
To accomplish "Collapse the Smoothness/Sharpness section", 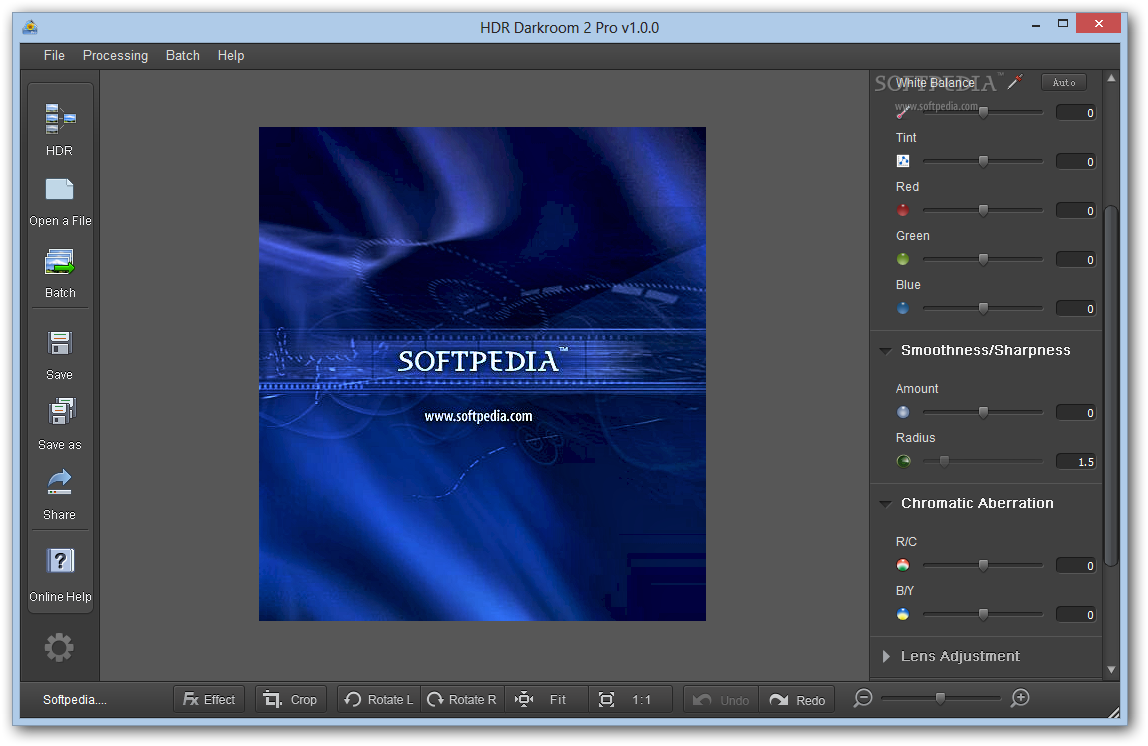I will pyautogui.click(x=885, y=351).
